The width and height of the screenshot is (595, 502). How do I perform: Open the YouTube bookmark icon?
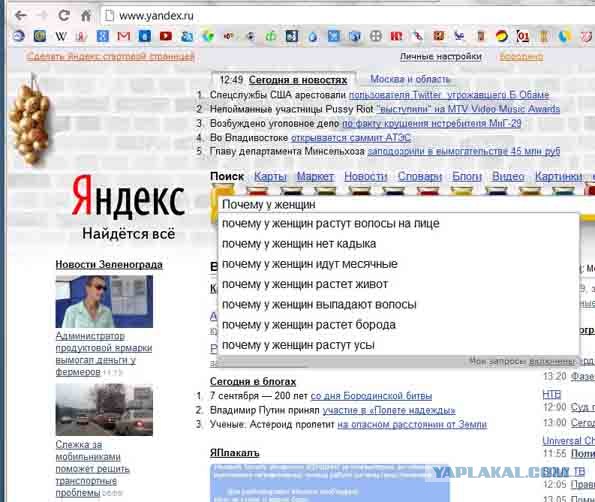click(165, 36)
